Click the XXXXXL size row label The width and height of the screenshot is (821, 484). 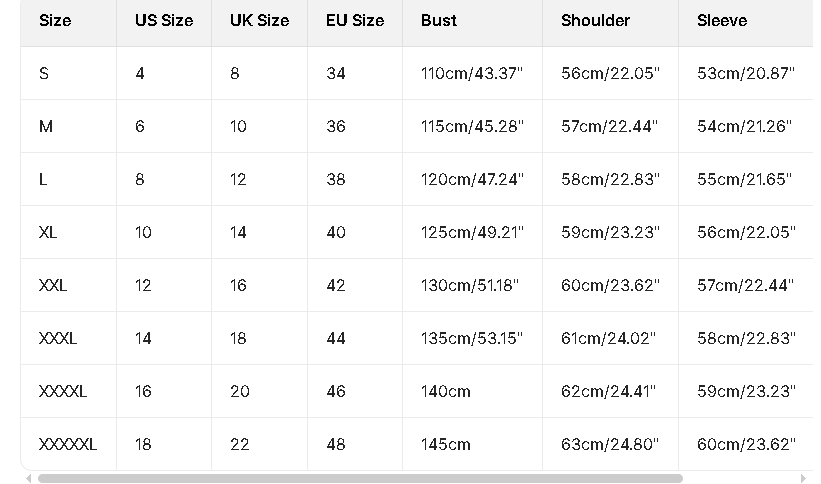click(68, 444)
